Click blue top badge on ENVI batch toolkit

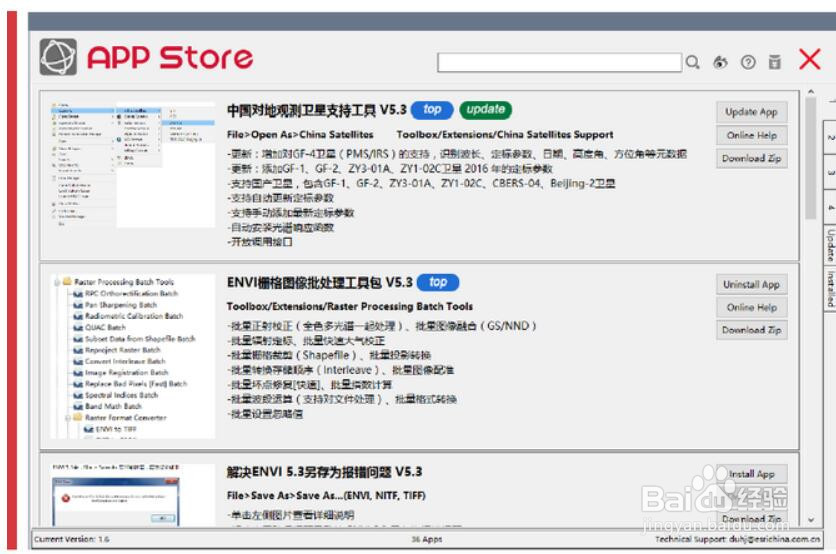(x=438, y=282)
